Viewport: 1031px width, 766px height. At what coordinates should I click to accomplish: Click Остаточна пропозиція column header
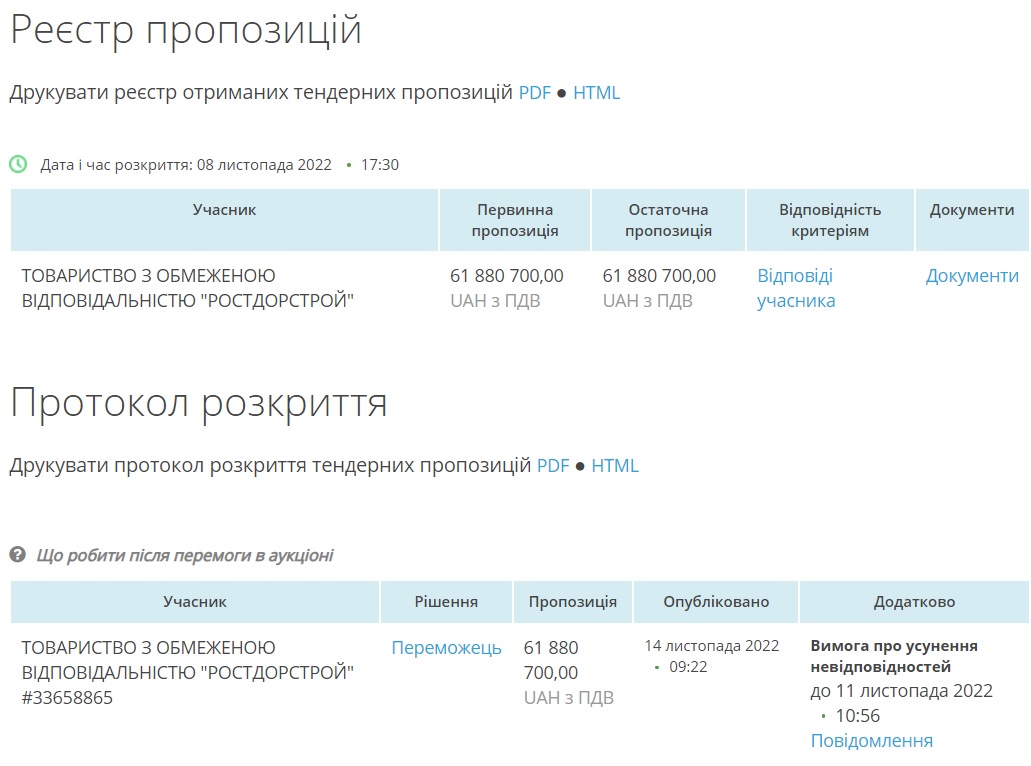pos(668,220)
